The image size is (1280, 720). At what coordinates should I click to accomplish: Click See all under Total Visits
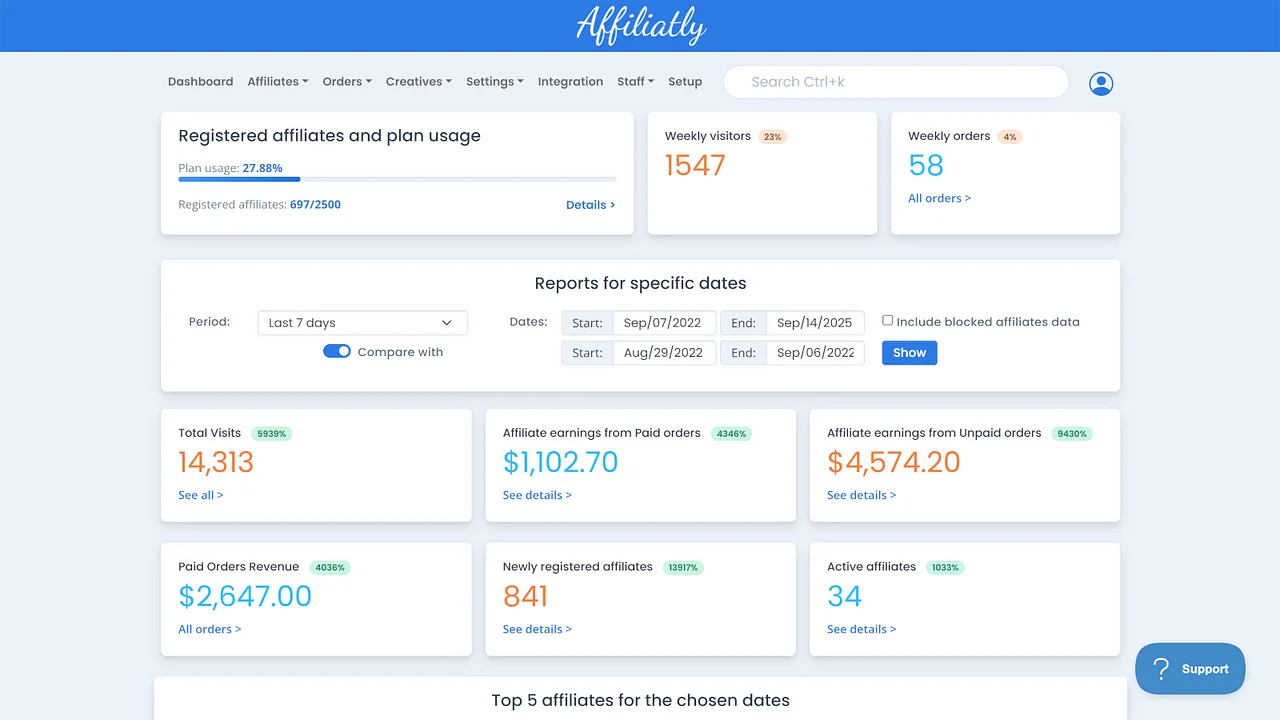pos(201,495)
